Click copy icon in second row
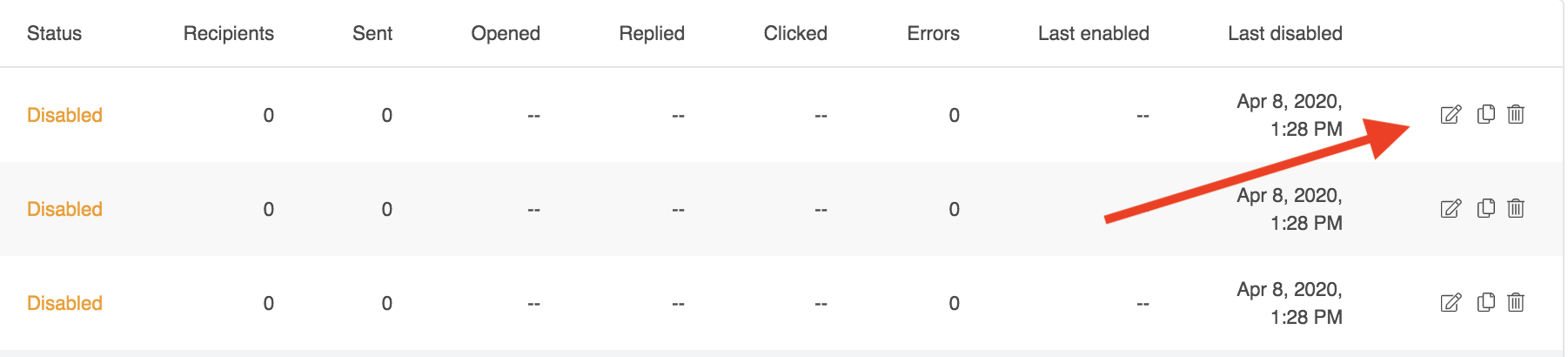 (x=1486, y=208)
